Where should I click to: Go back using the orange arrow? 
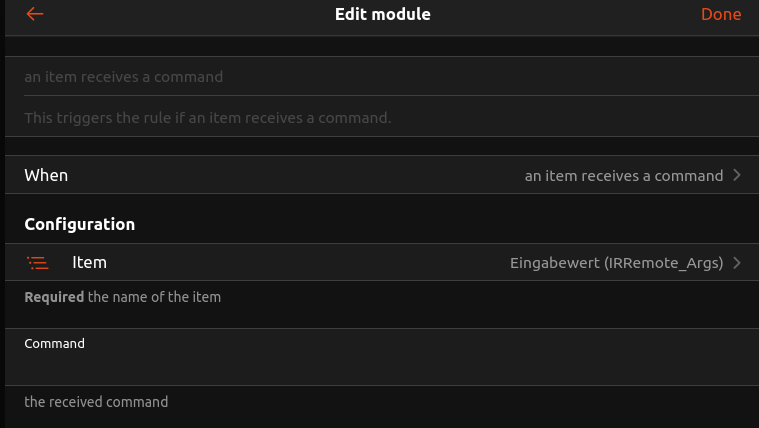(x=35, y=14)
